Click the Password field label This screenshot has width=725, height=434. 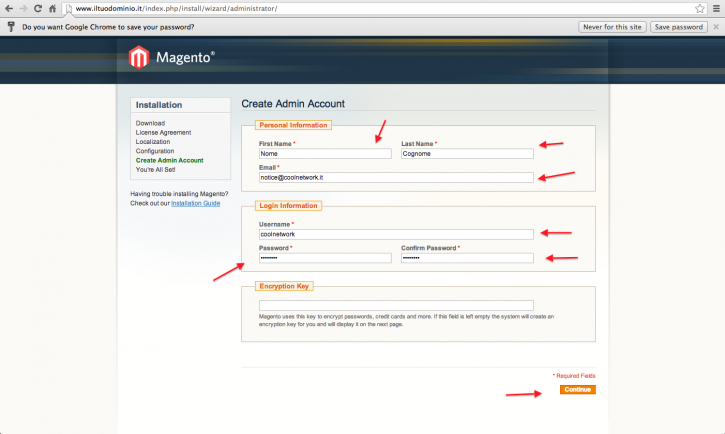point(275,248)
